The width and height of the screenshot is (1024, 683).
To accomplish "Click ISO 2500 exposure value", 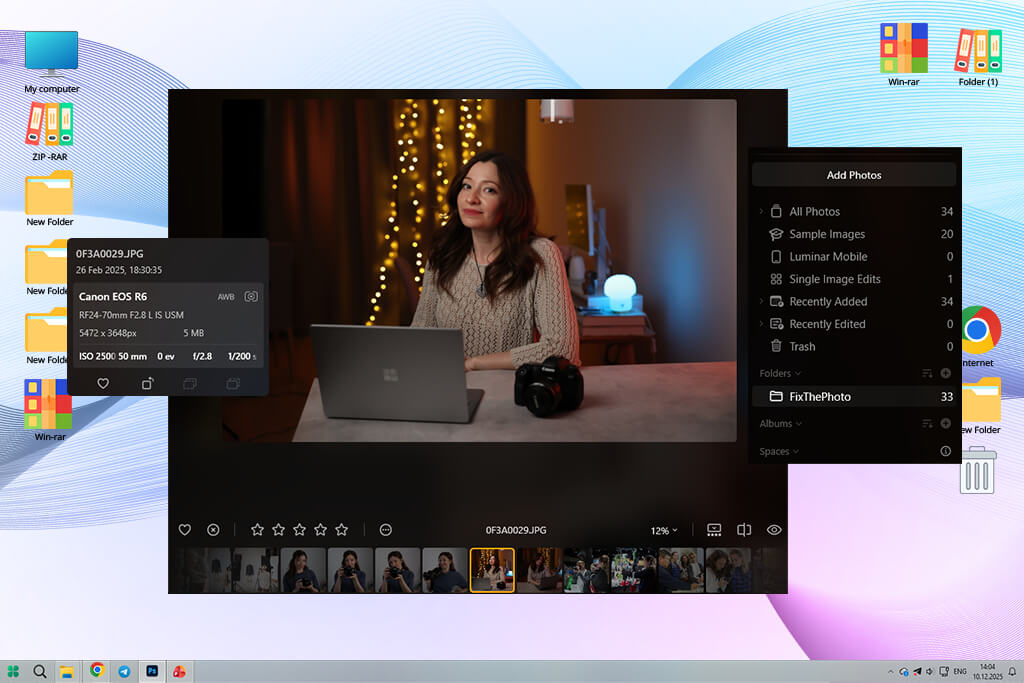I will point(97,357).
